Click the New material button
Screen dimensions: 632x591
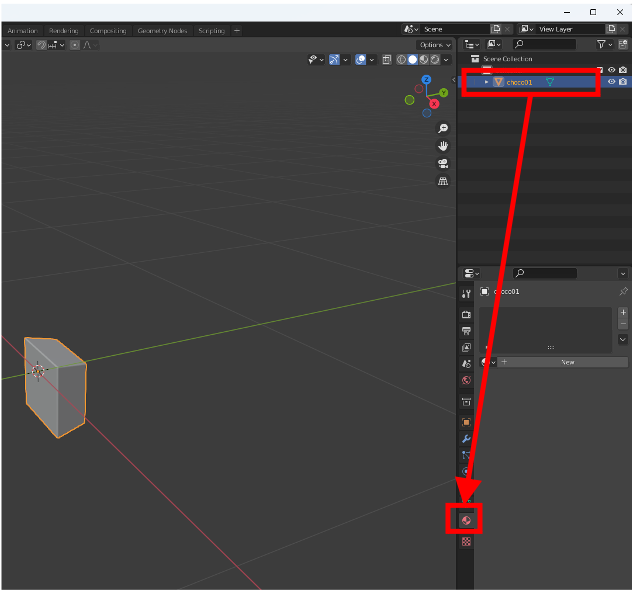coord(567,362)
